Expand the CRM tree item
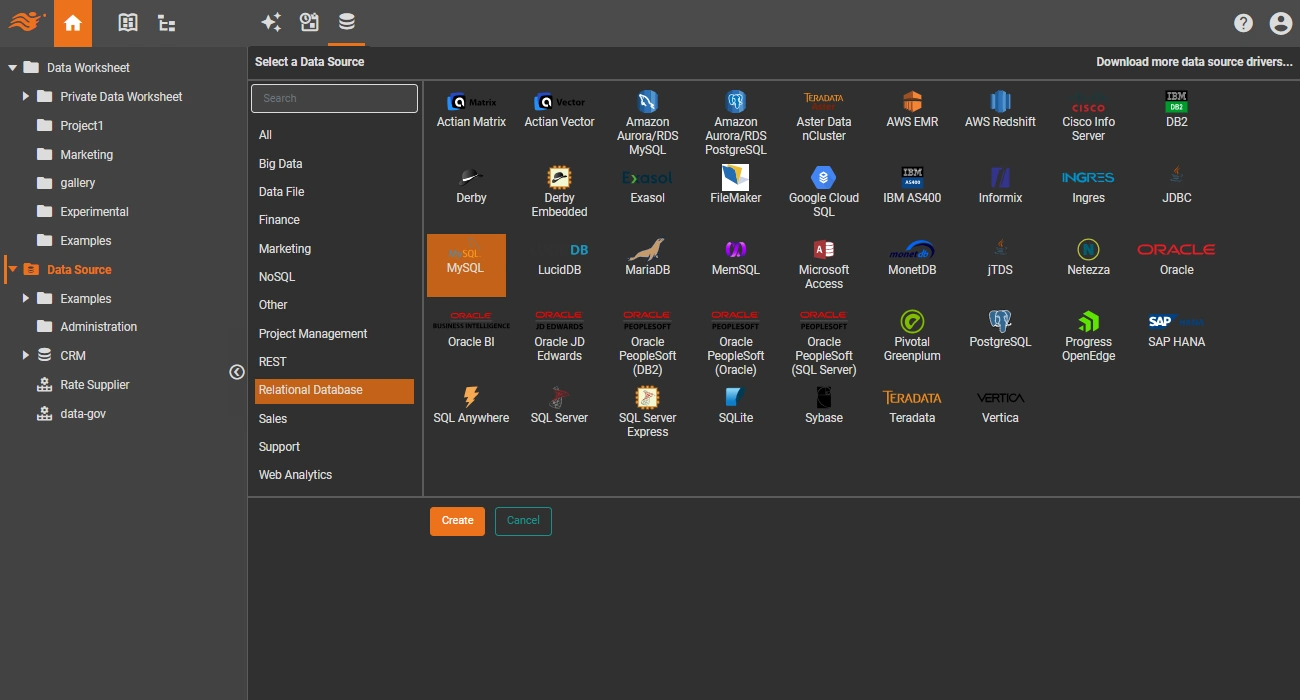This screenshot has width=1300, height=700. click(27, 355)
